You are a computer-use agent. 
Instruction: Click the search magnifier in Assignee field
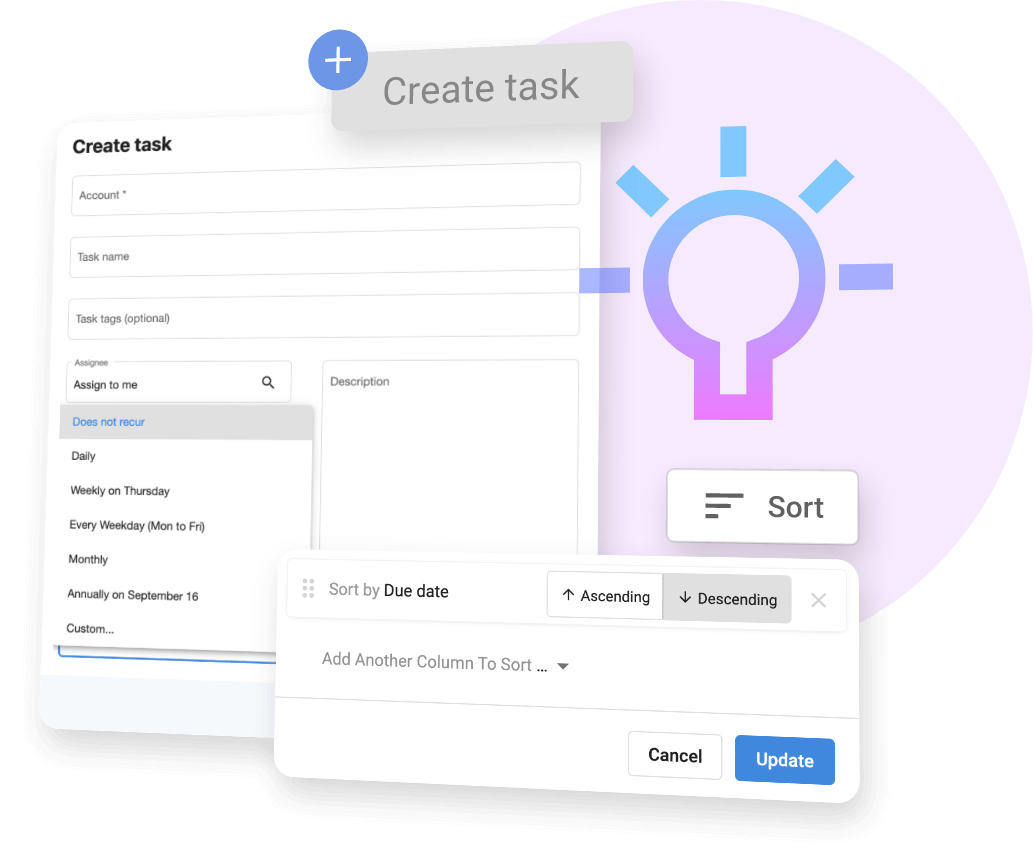[x=268, y=382]
